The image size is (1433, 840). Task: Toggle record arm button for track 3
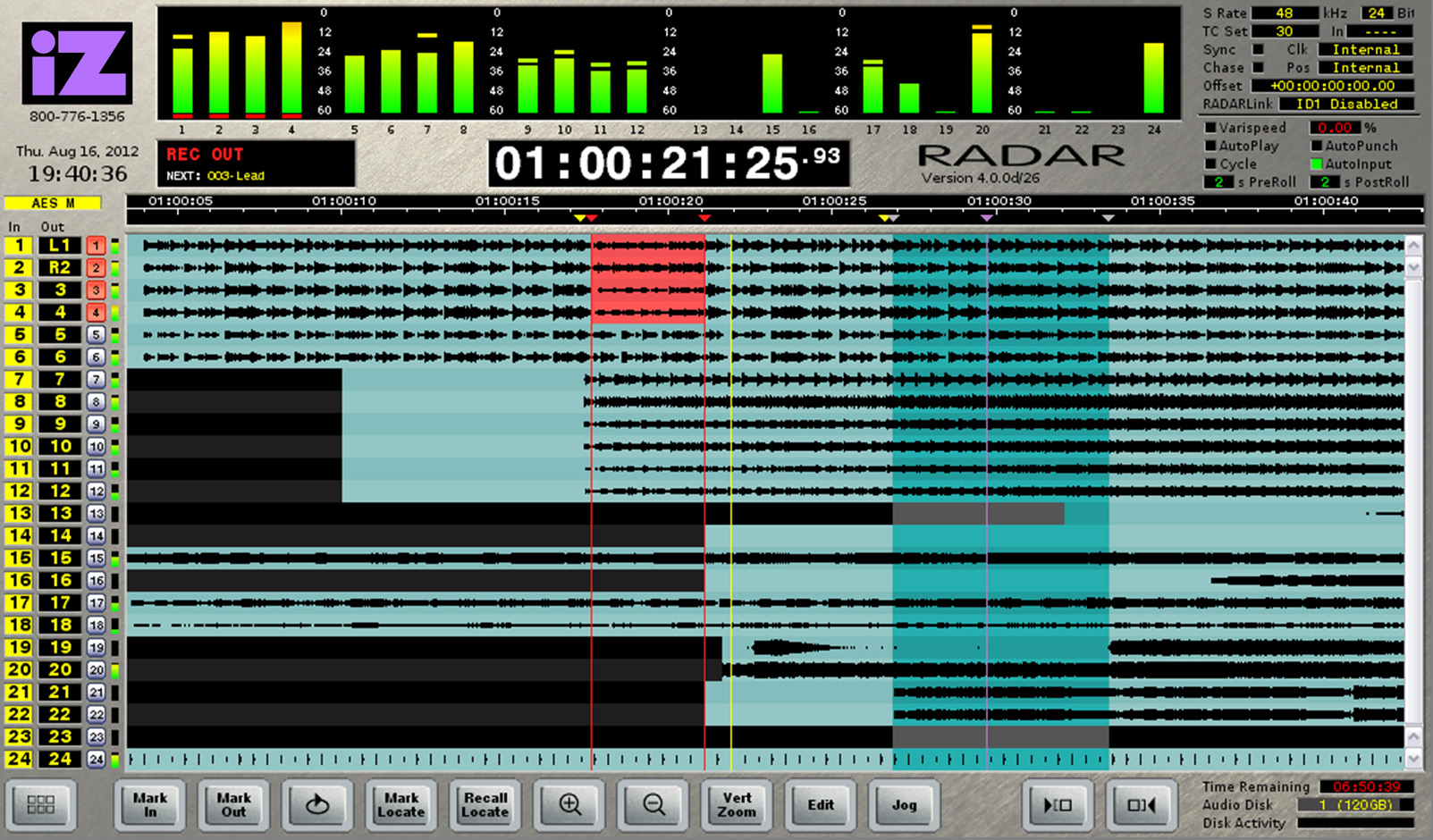96,290
